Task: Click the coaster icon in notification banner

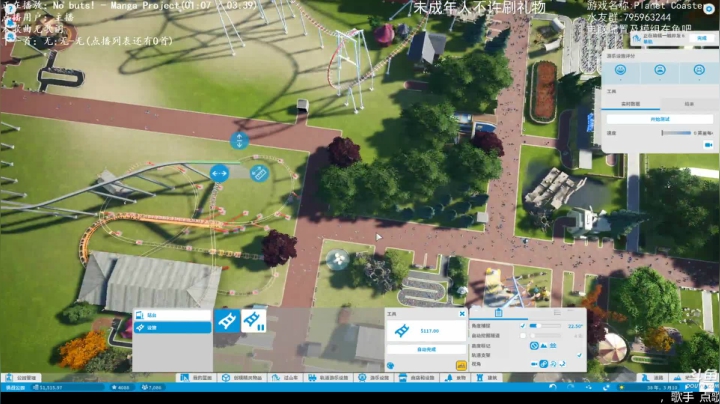Action: point(636,39)
